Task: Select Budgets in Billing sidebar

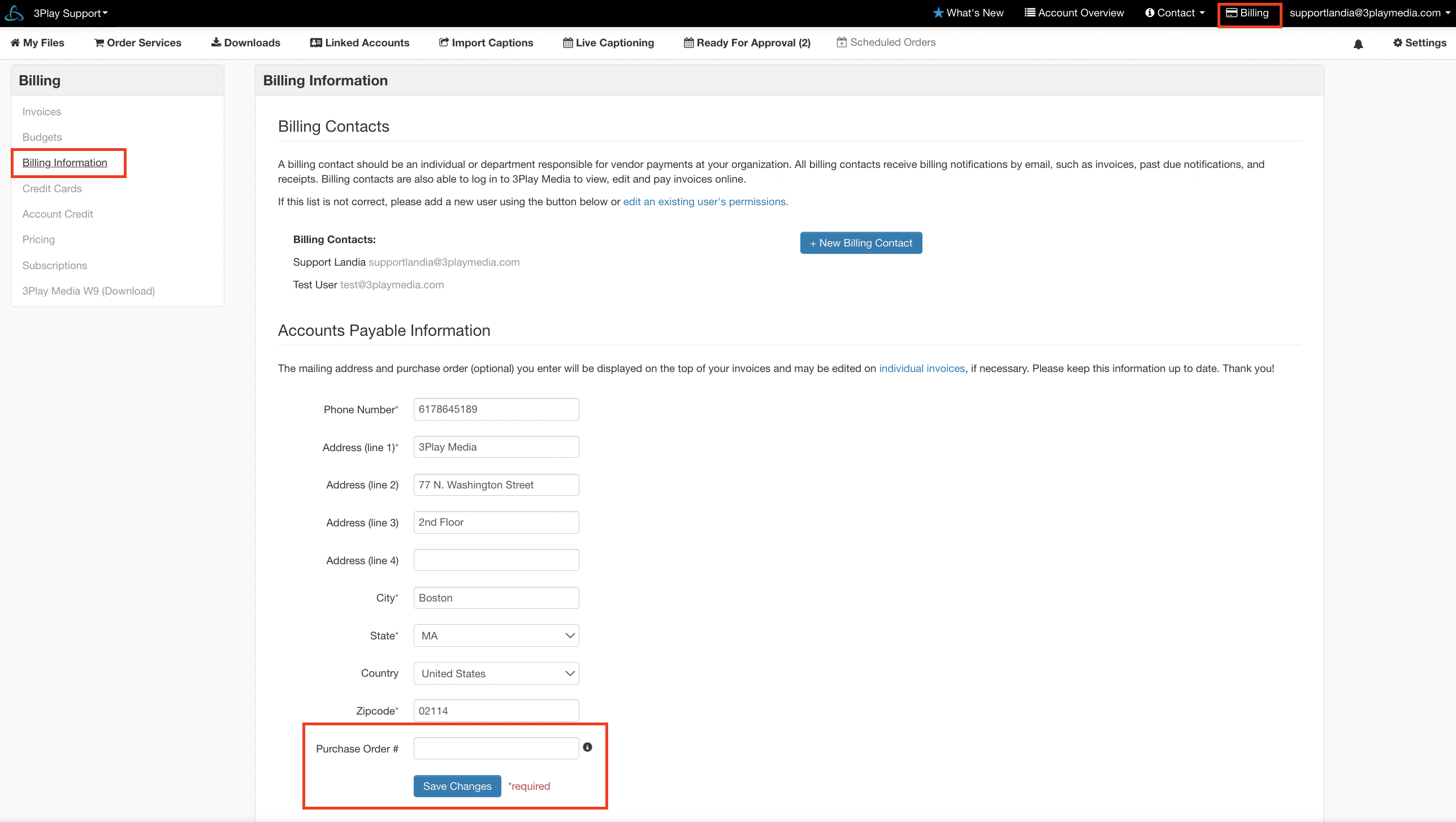Action: point(42,137)
